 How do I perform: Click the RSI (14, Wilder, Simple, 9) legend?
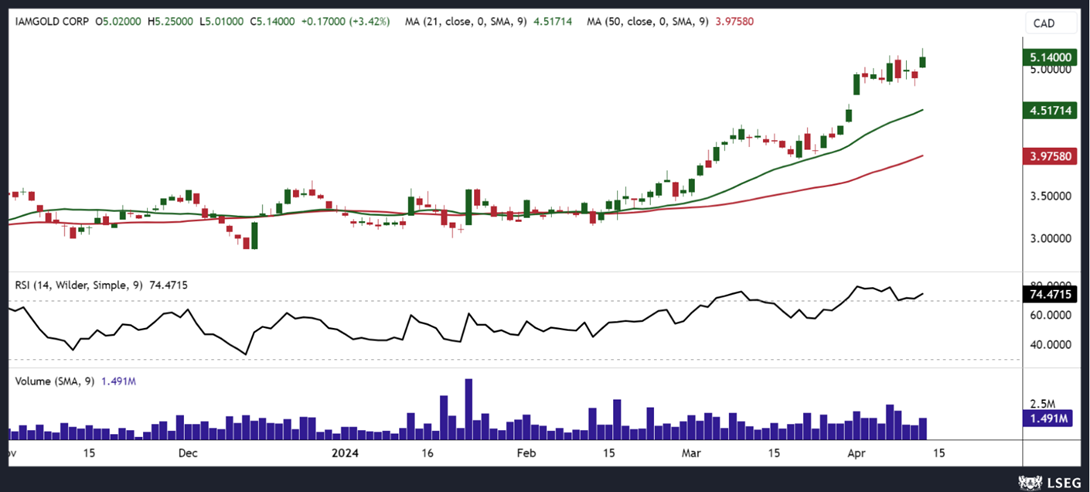coord(80,285)
